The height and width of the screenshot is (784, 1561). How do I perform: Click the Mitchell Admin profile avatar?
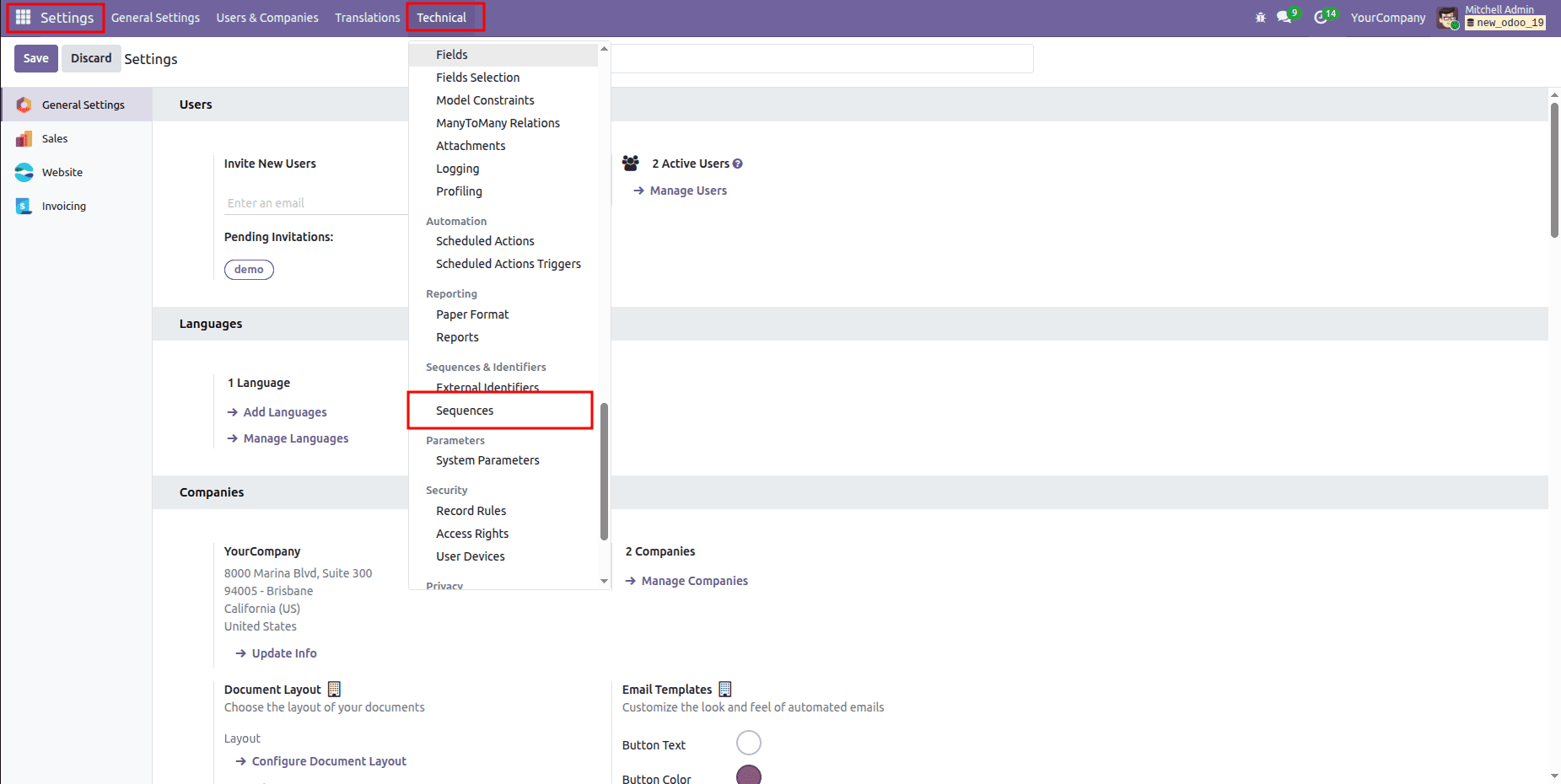[x=1448, y=17]
